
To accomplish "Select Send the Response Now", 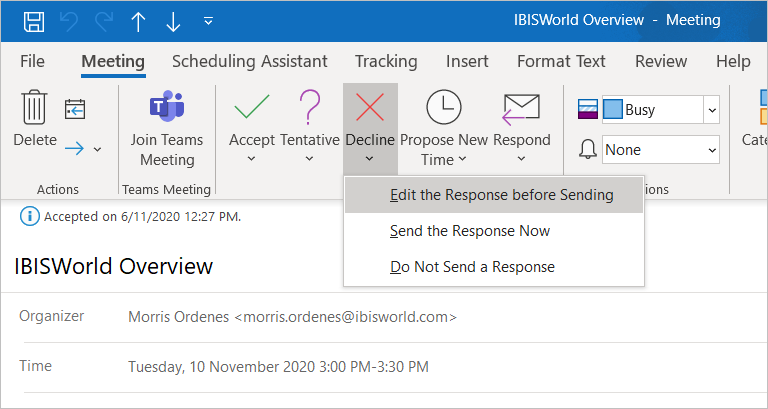I will [x=470, y=231].
